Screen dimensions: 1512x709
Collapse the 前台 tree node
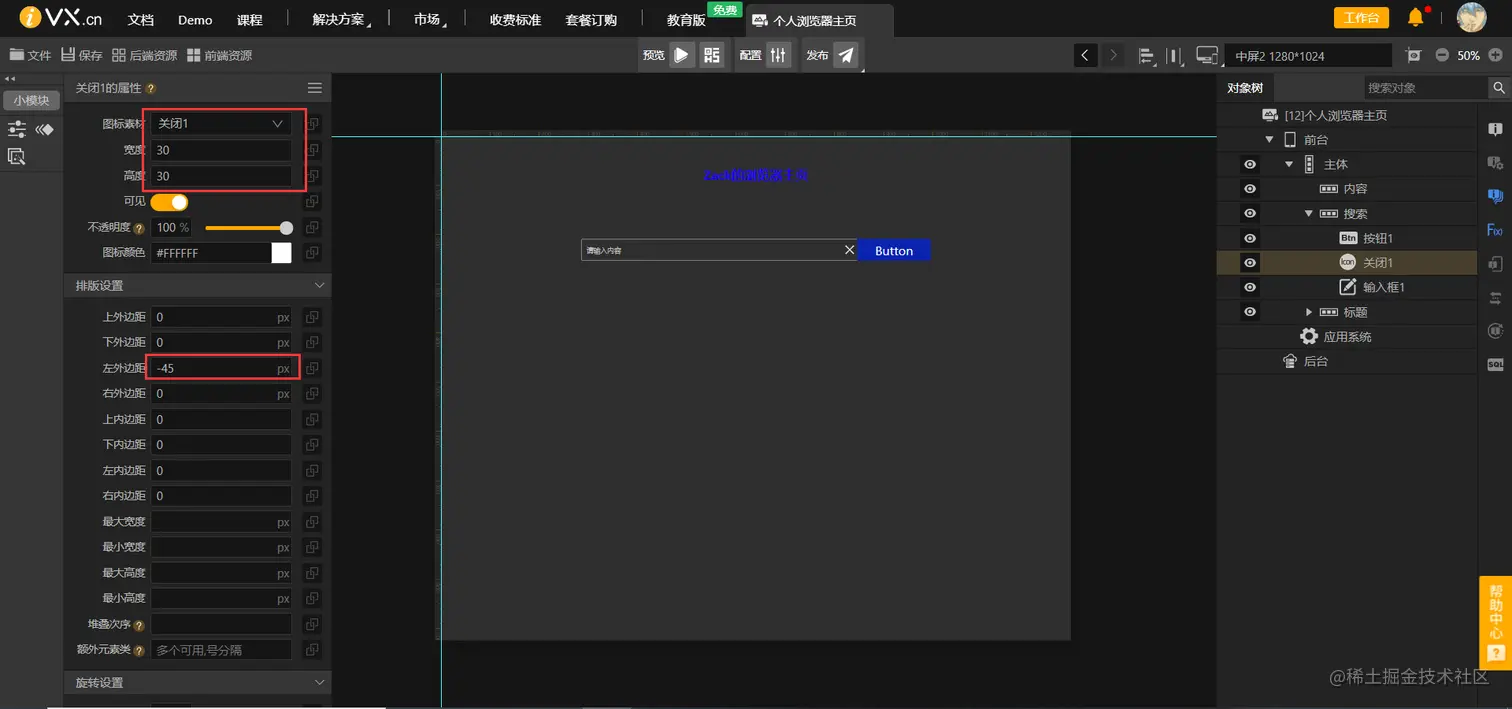coord(1269,140)
